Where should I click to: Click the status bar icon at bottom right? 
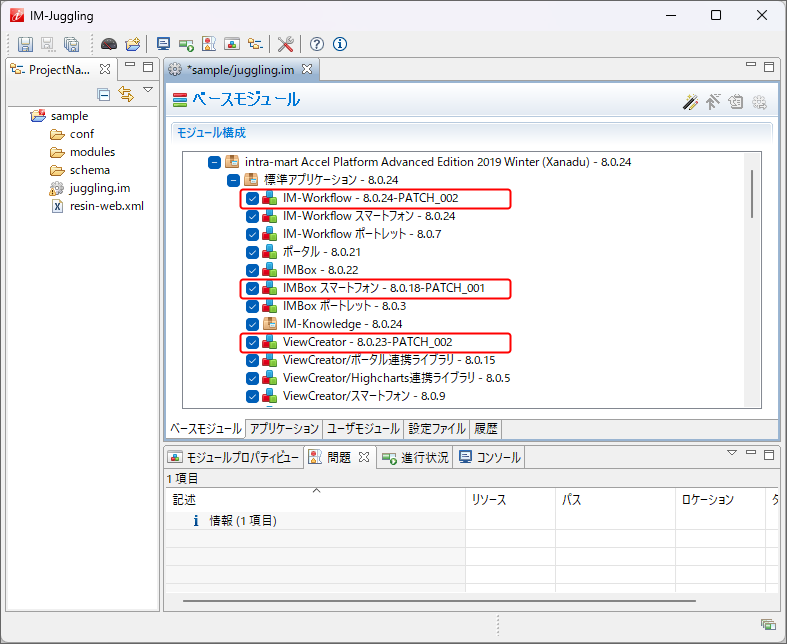(x=768, y=624)
